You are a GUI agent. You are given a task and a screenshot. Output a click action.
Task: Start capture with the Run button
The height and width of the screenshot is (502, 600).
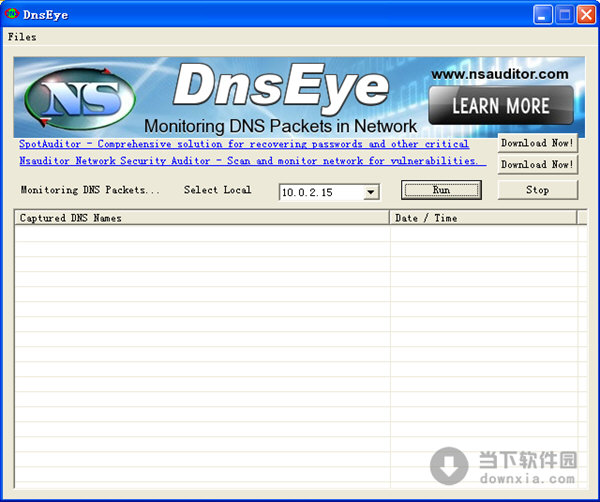click(441, 190)
